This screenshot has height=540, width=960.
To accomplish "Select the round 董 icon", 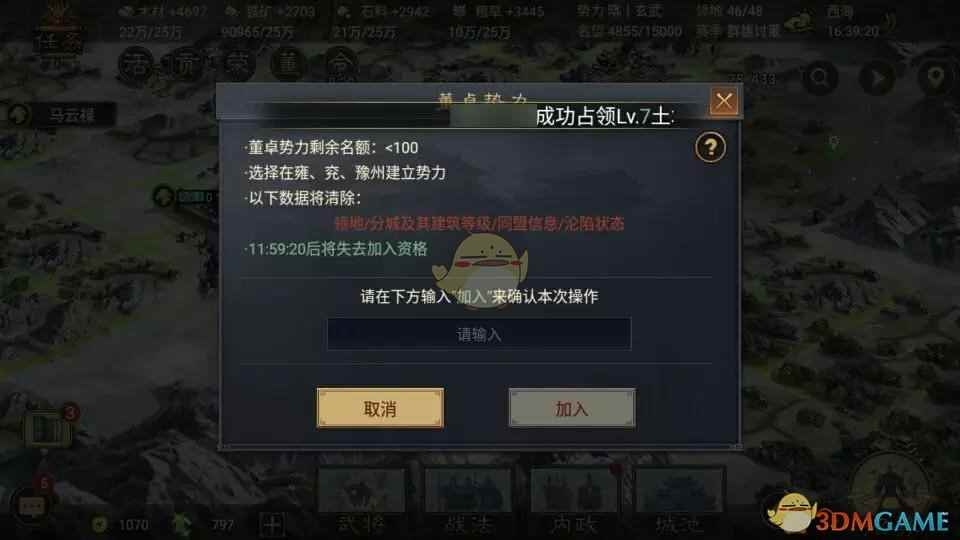I will 289,64.
